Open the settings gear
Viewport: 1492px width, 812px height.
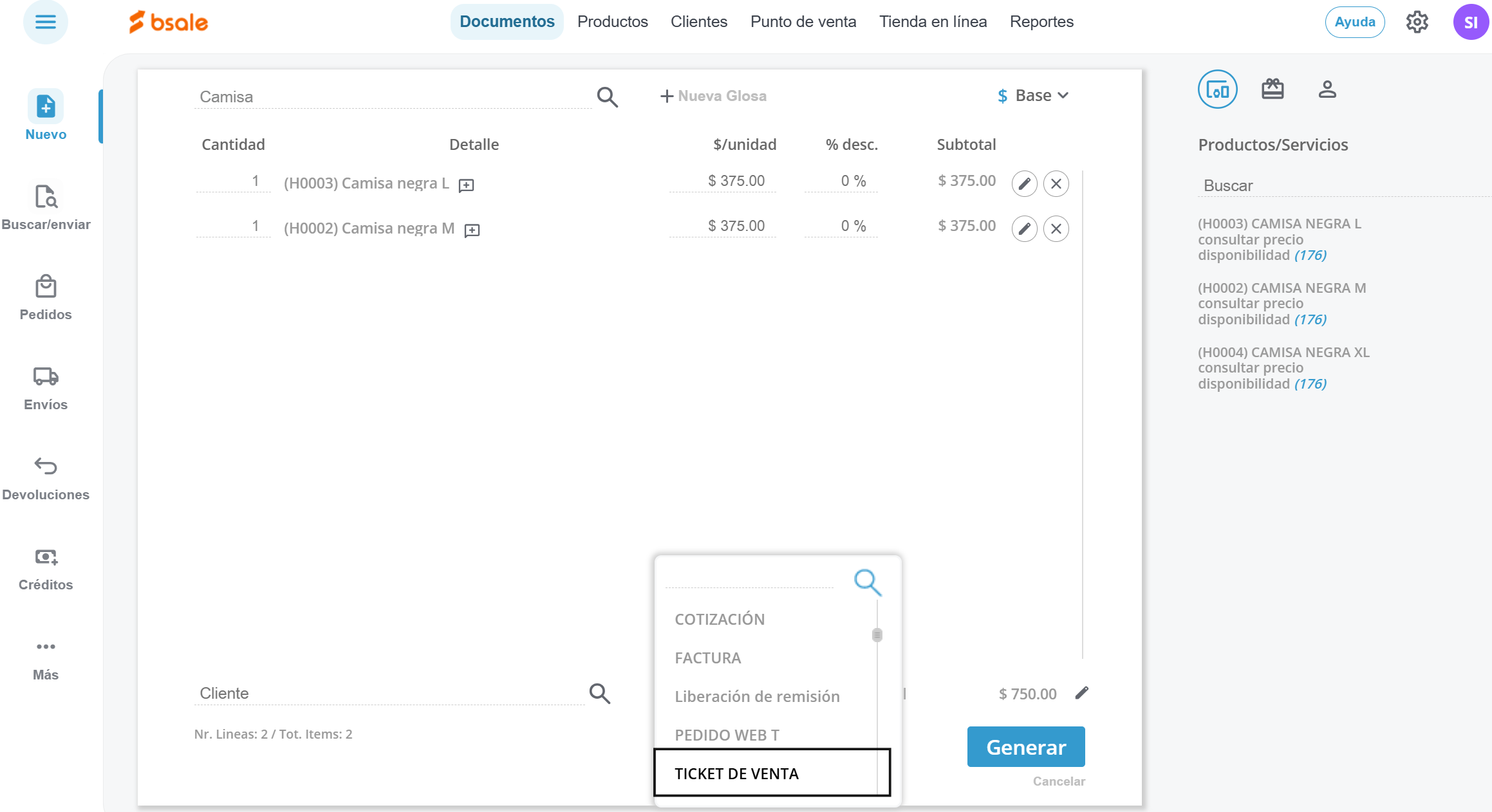click(x=1417, y=23)
